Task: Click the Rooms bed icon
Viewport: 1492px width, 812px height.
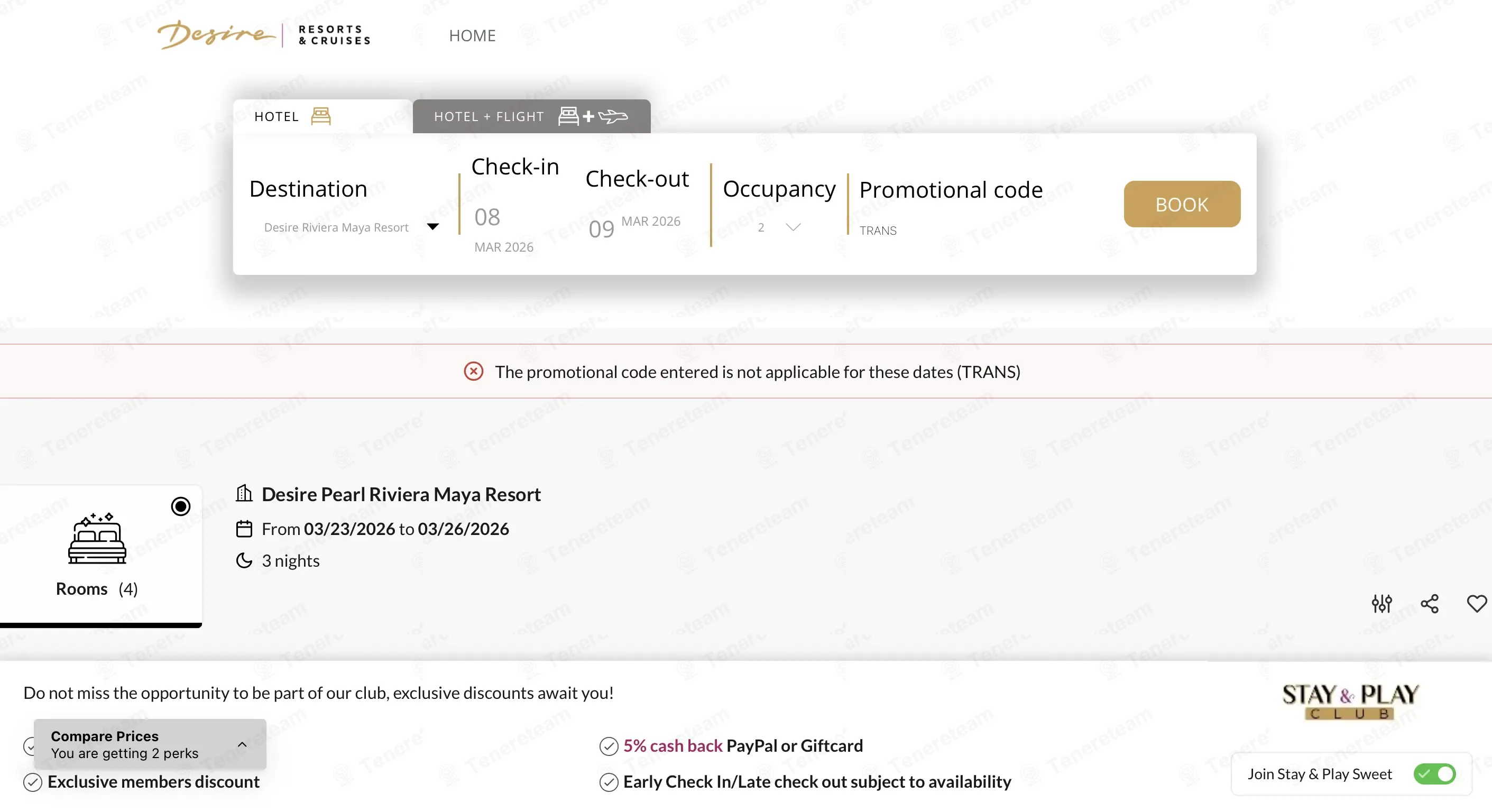Action: tap(97, 538)
